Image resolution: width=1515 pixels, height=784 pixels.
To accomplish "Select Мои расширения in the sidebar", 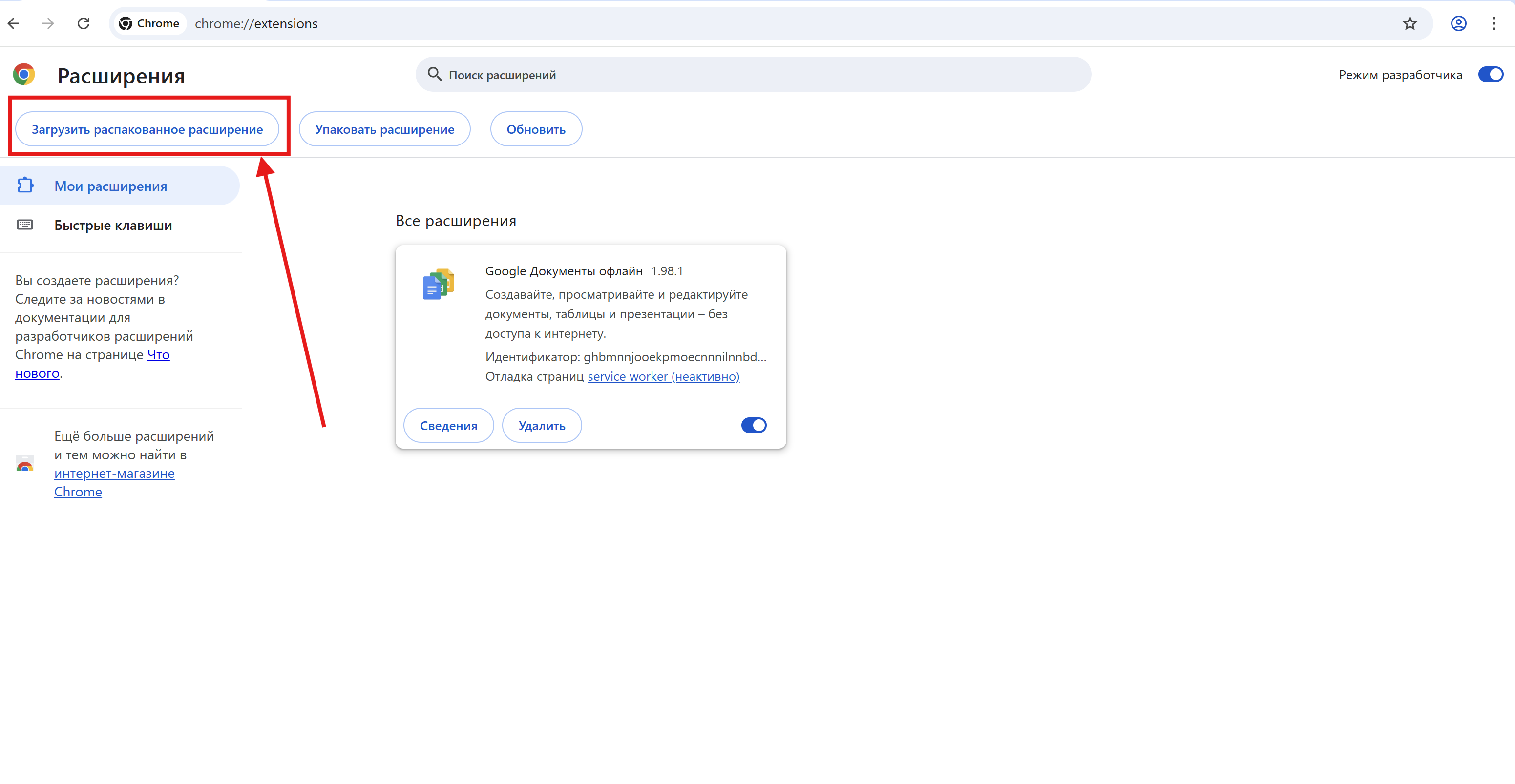I will [110, 185].
